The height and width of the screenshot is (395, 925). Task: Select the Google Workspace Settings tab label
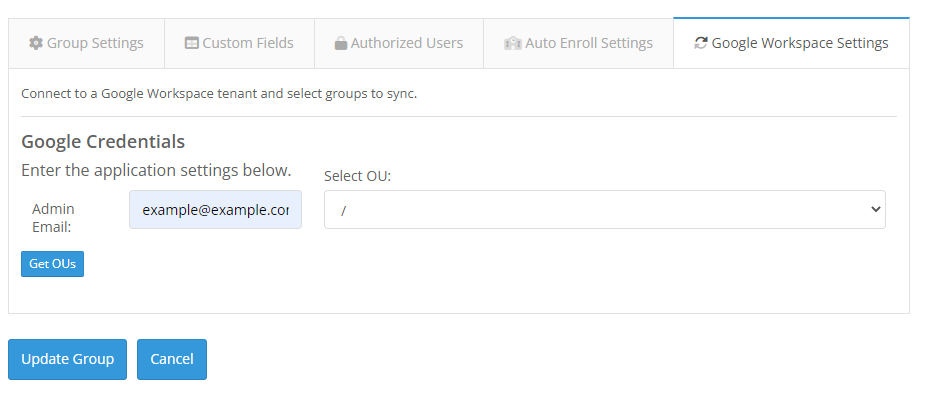click(800, 43)
